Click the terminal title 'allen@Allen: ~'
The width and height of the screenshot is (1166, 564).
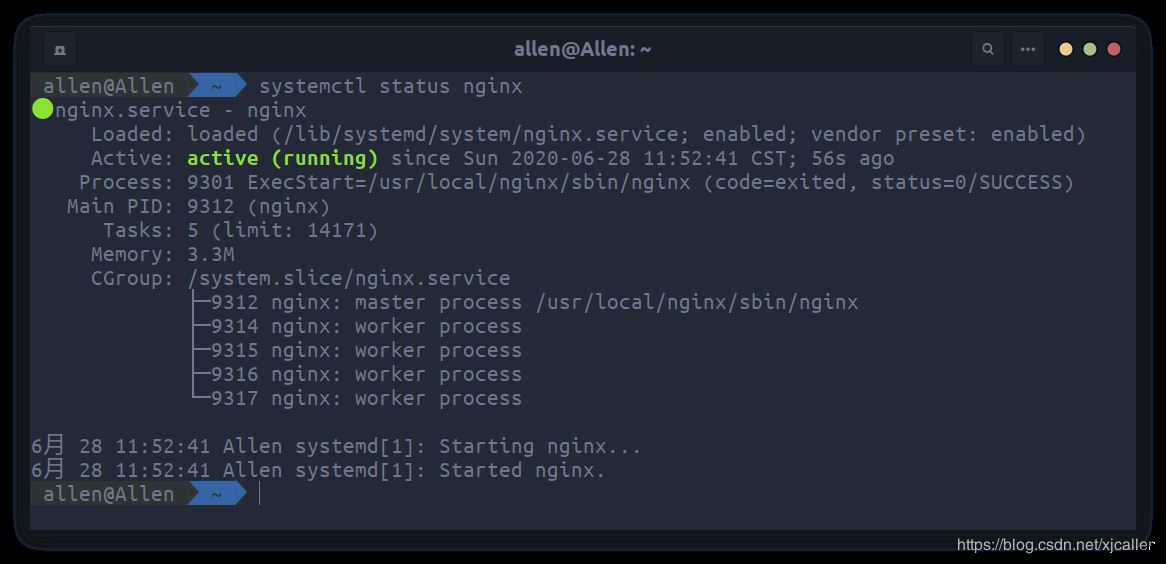(x=582, y=49)
